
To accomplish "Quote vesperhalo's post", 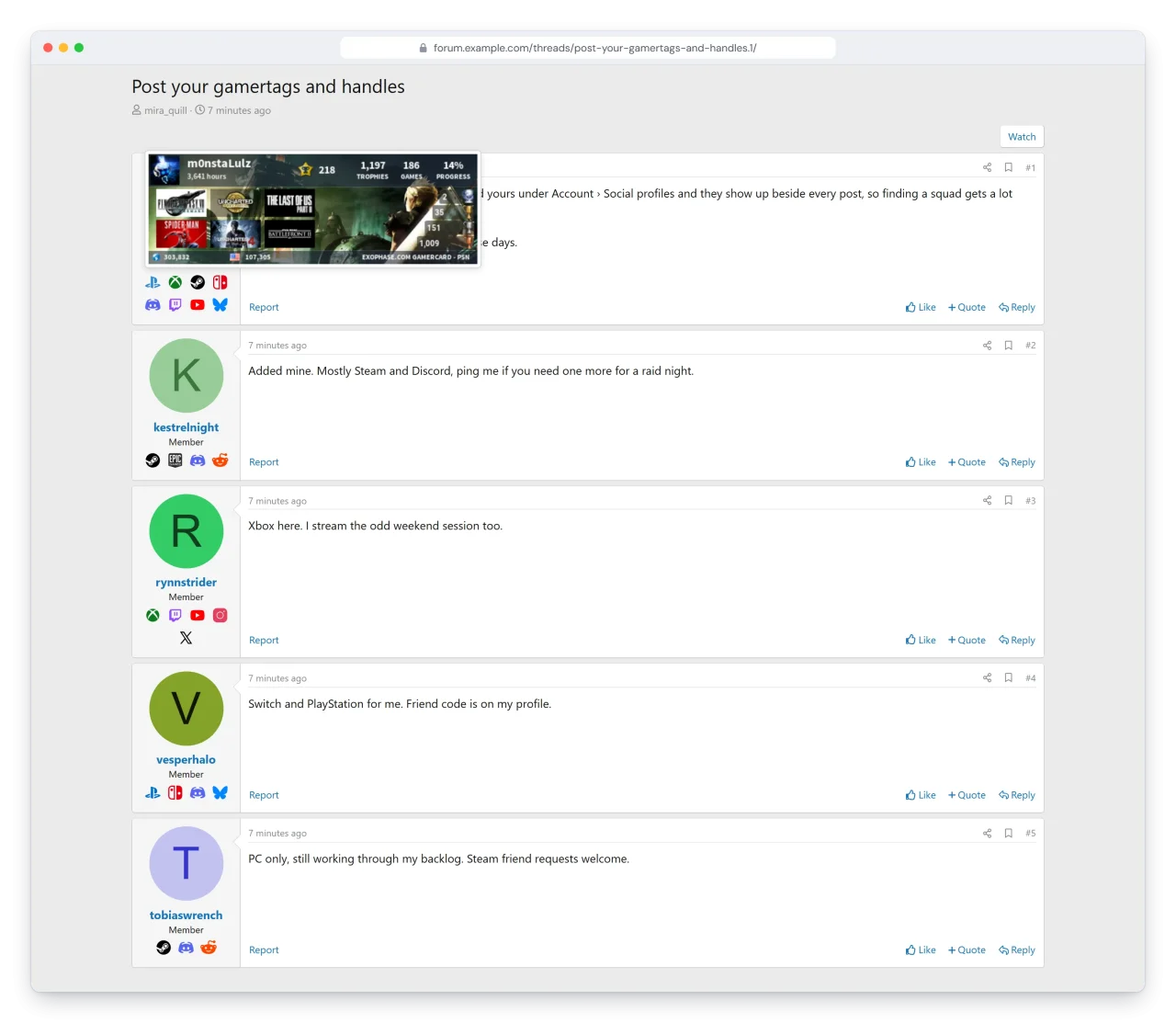I will coord(967,795).
